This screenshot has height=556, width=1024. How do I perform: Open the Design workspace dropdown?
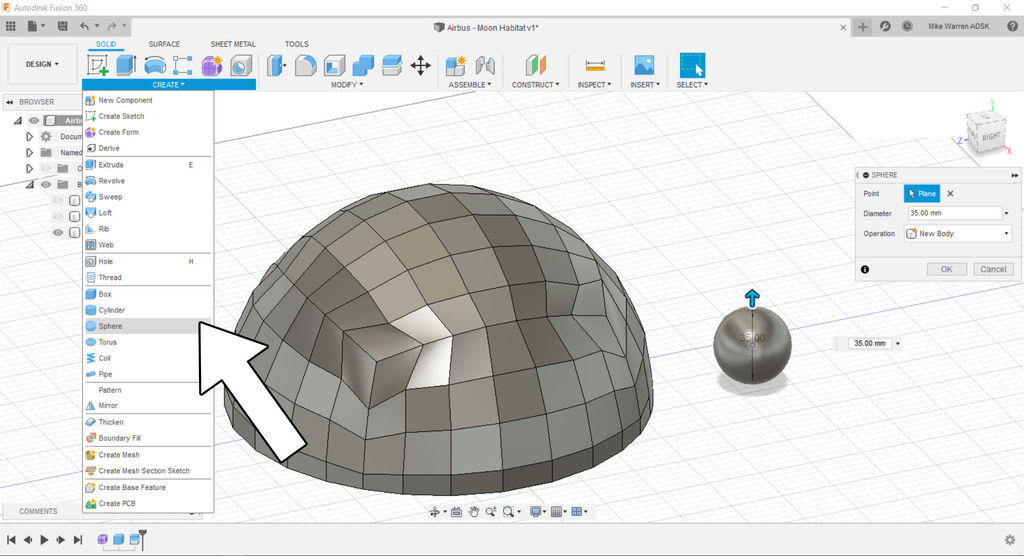pos(41,64)
